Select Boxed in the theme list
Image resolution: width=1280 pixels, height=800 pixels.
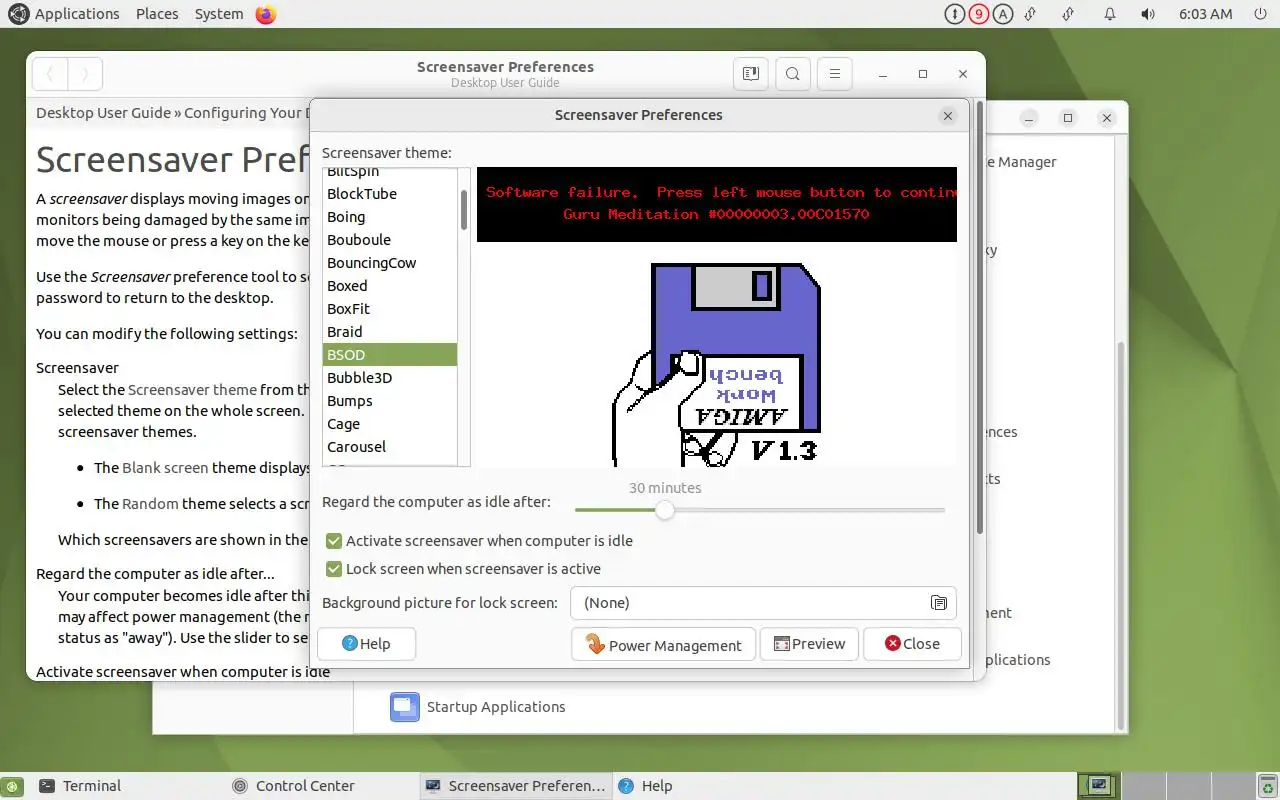tap(390, 286)
